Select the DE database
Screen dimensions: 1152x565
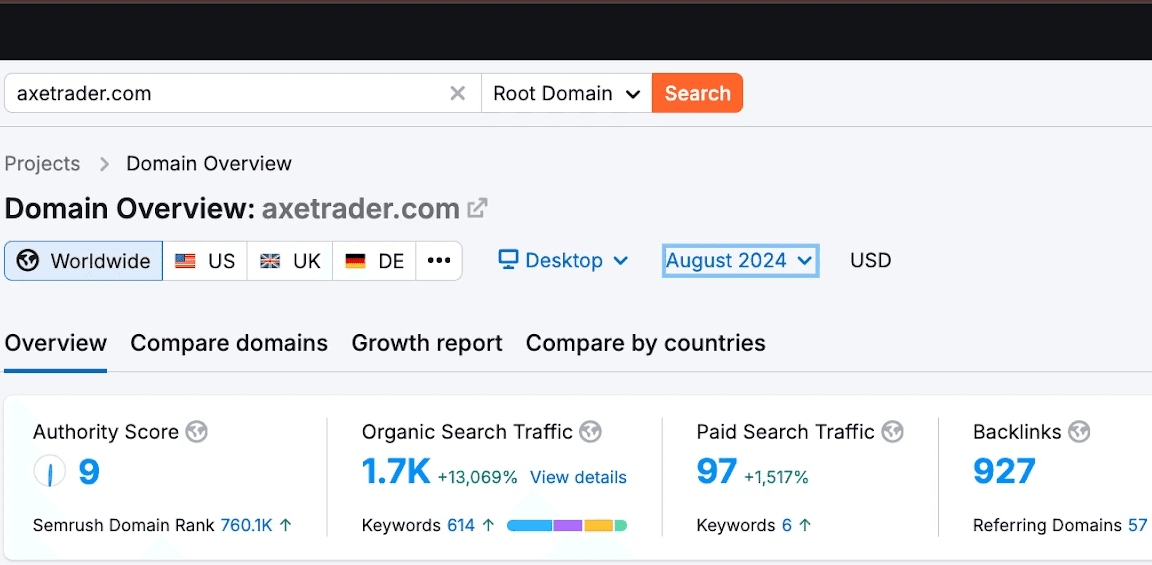[375, 261]
